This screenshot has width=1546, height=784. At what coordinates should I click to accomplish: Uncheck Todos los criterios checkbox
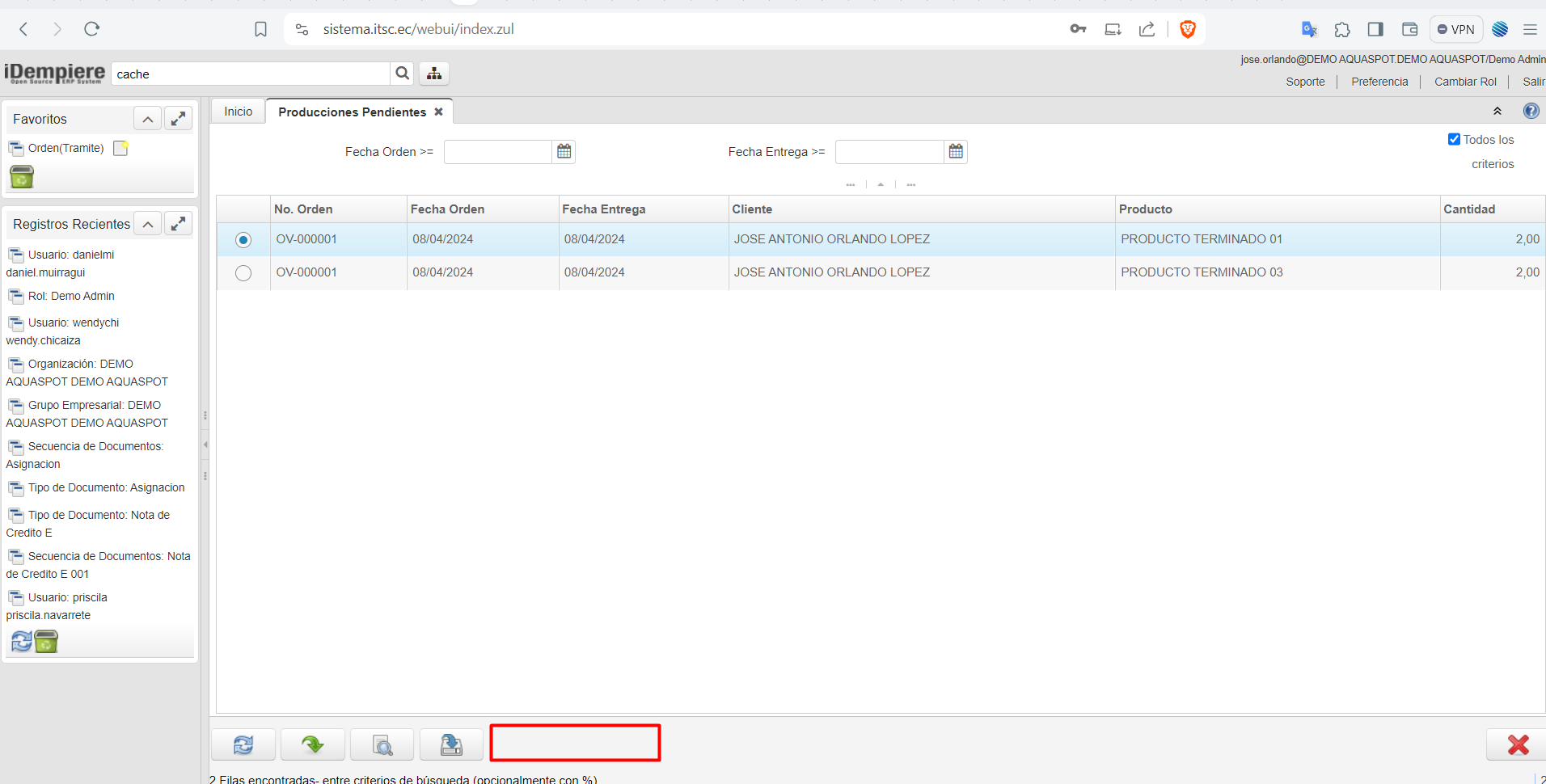click(1454, 139)
